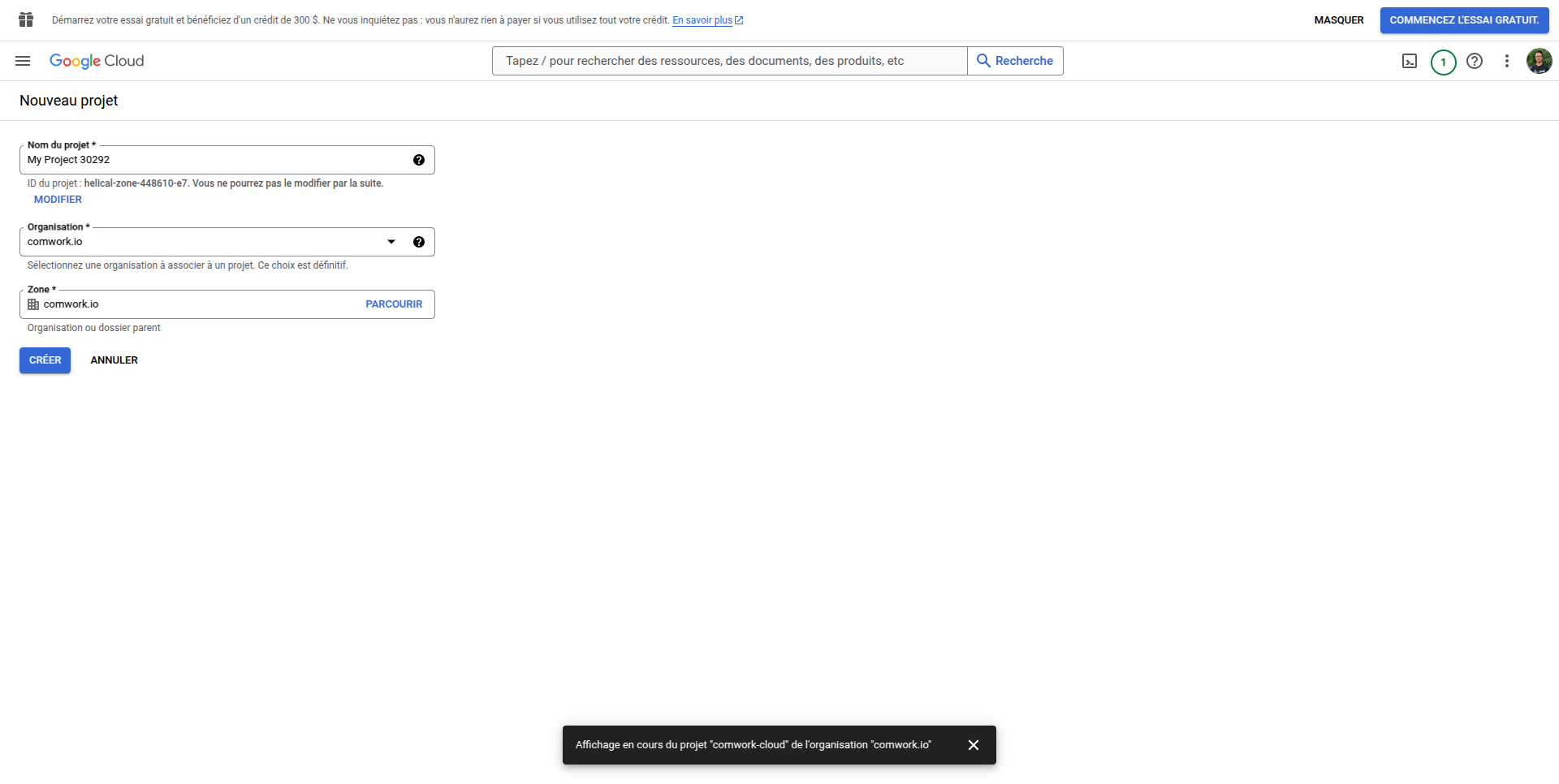Click COMMENCEZ L'ESSAI GRATUIT button

(1464, 20)
